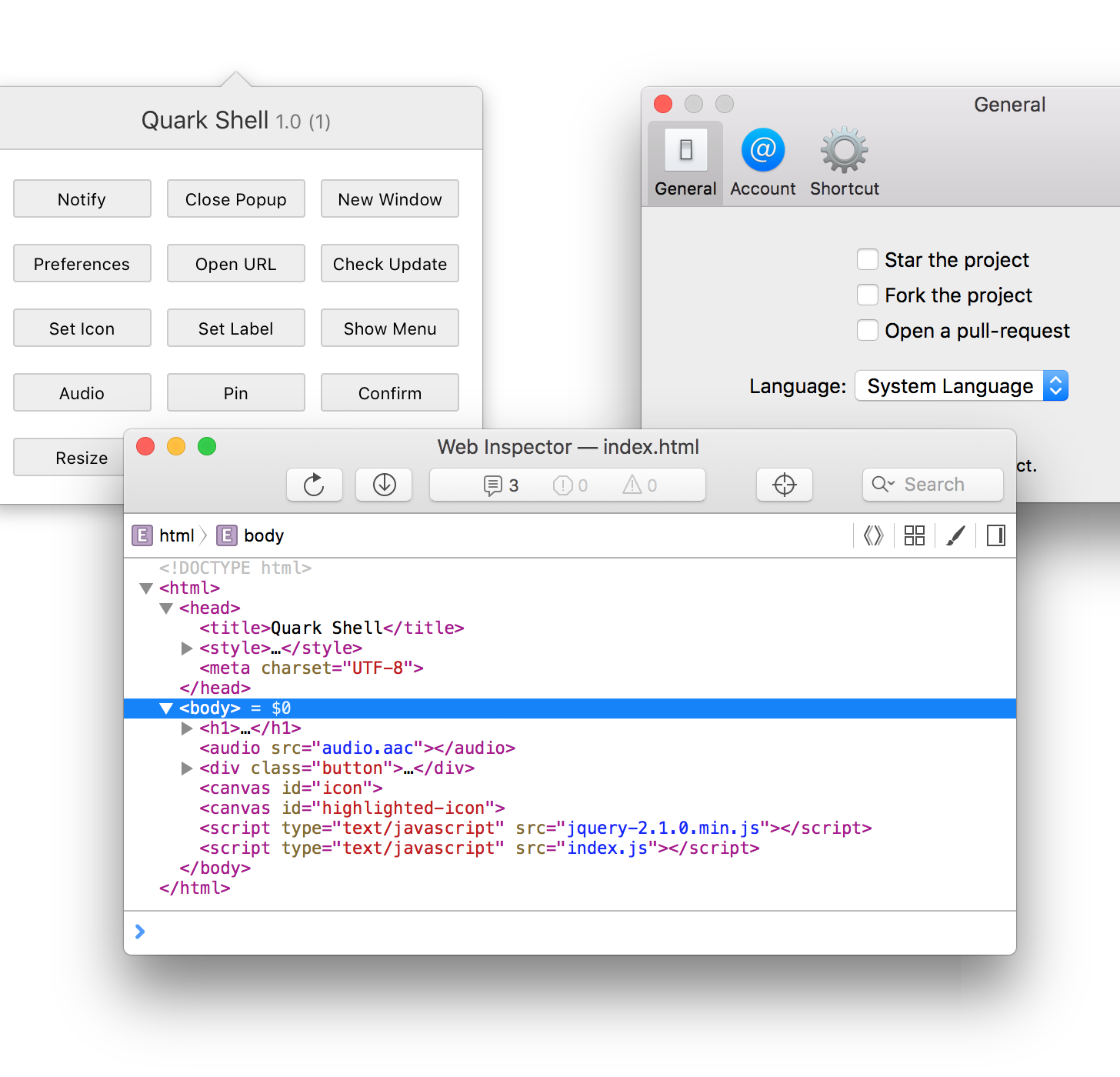Activate the element selection crosshair icon
The width and height of the screenshot is (1120, 1077).
coord(784,485)
